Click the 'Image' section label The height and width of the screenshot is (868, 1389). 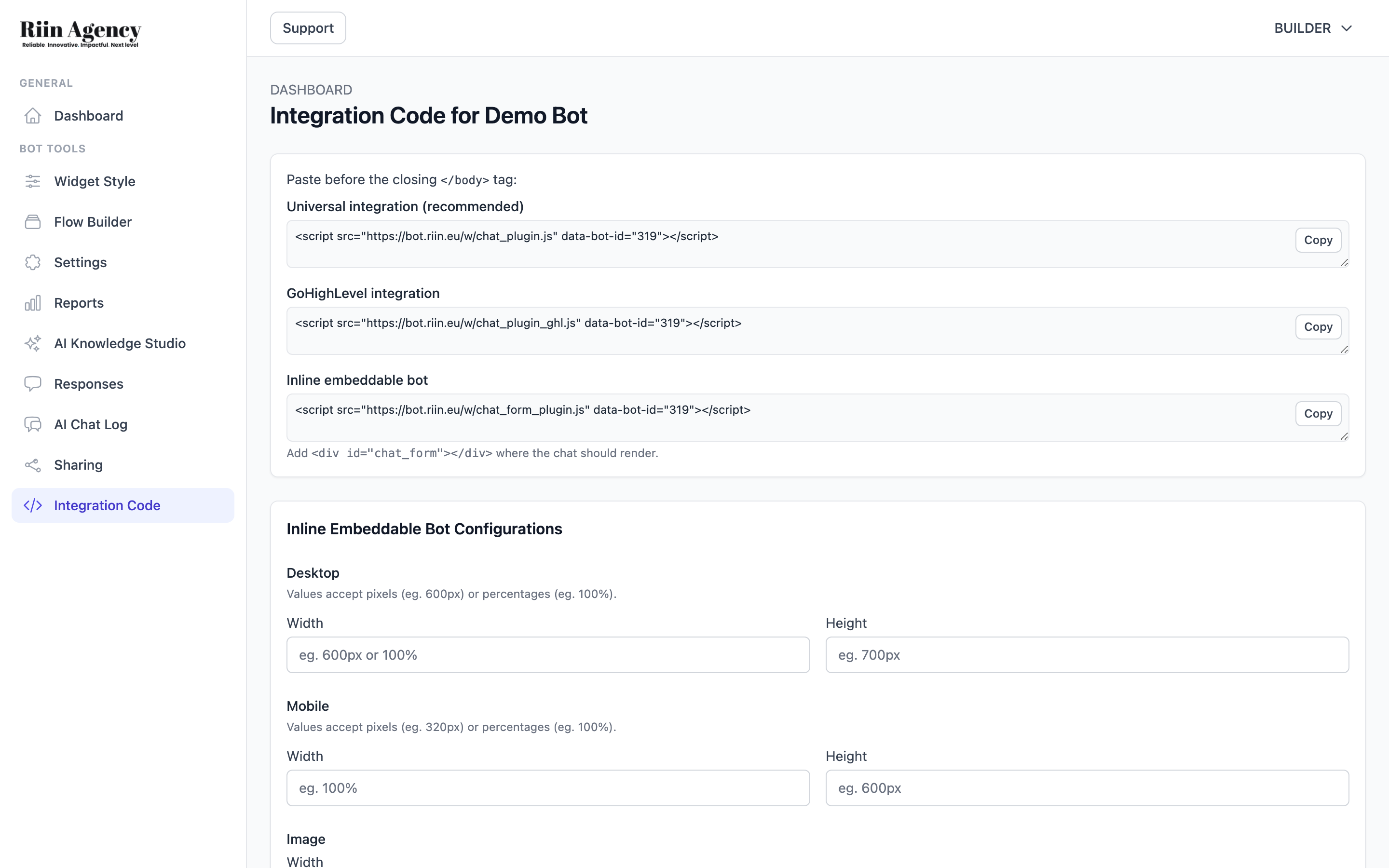306,839
